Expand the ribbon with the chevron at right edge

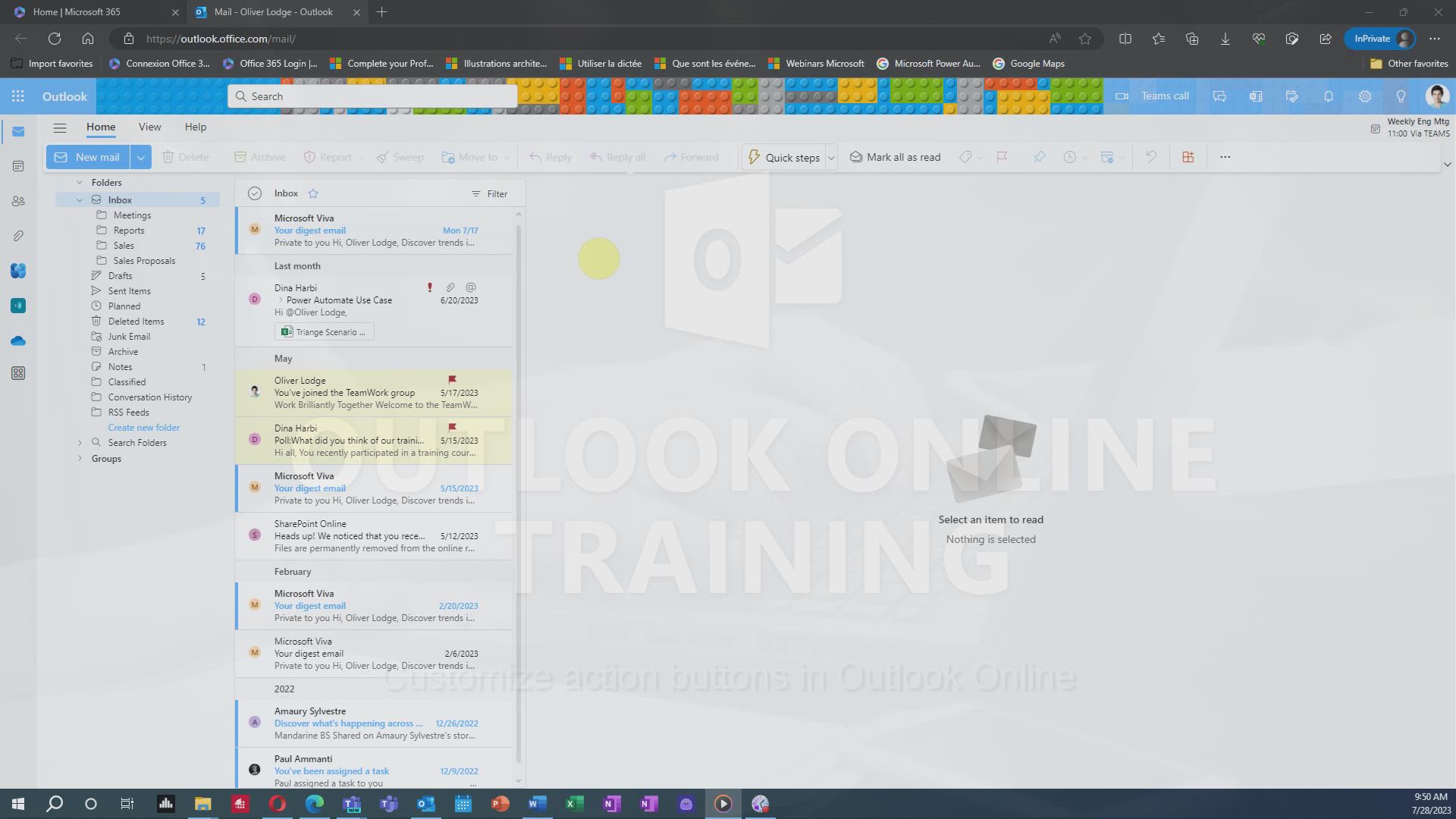[x=1447, y=165]
